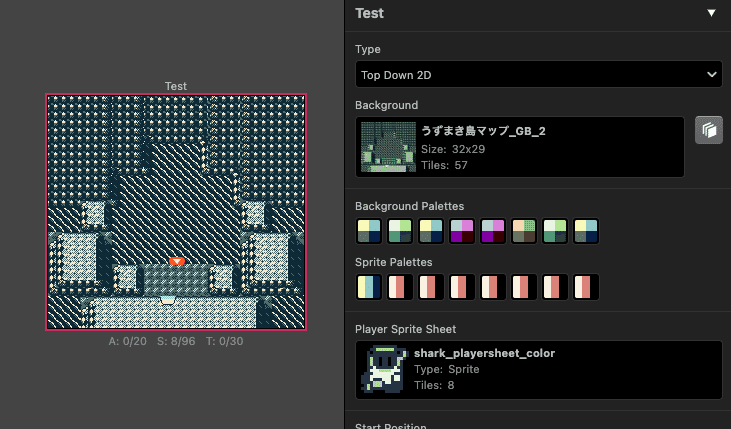Open the scene menu triangle beside Test
This screenshot has height=429, width=731.
tap(711, 13)
